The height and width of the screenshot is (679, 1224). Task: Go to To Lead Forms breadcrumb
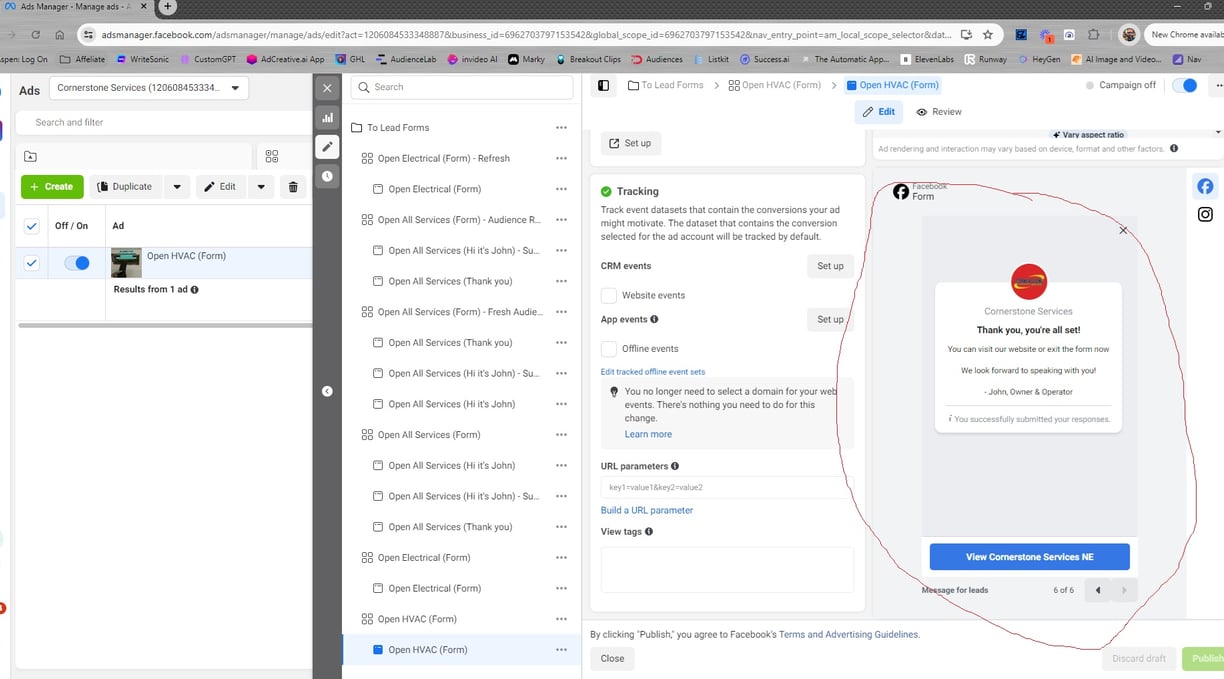(666, 85)
